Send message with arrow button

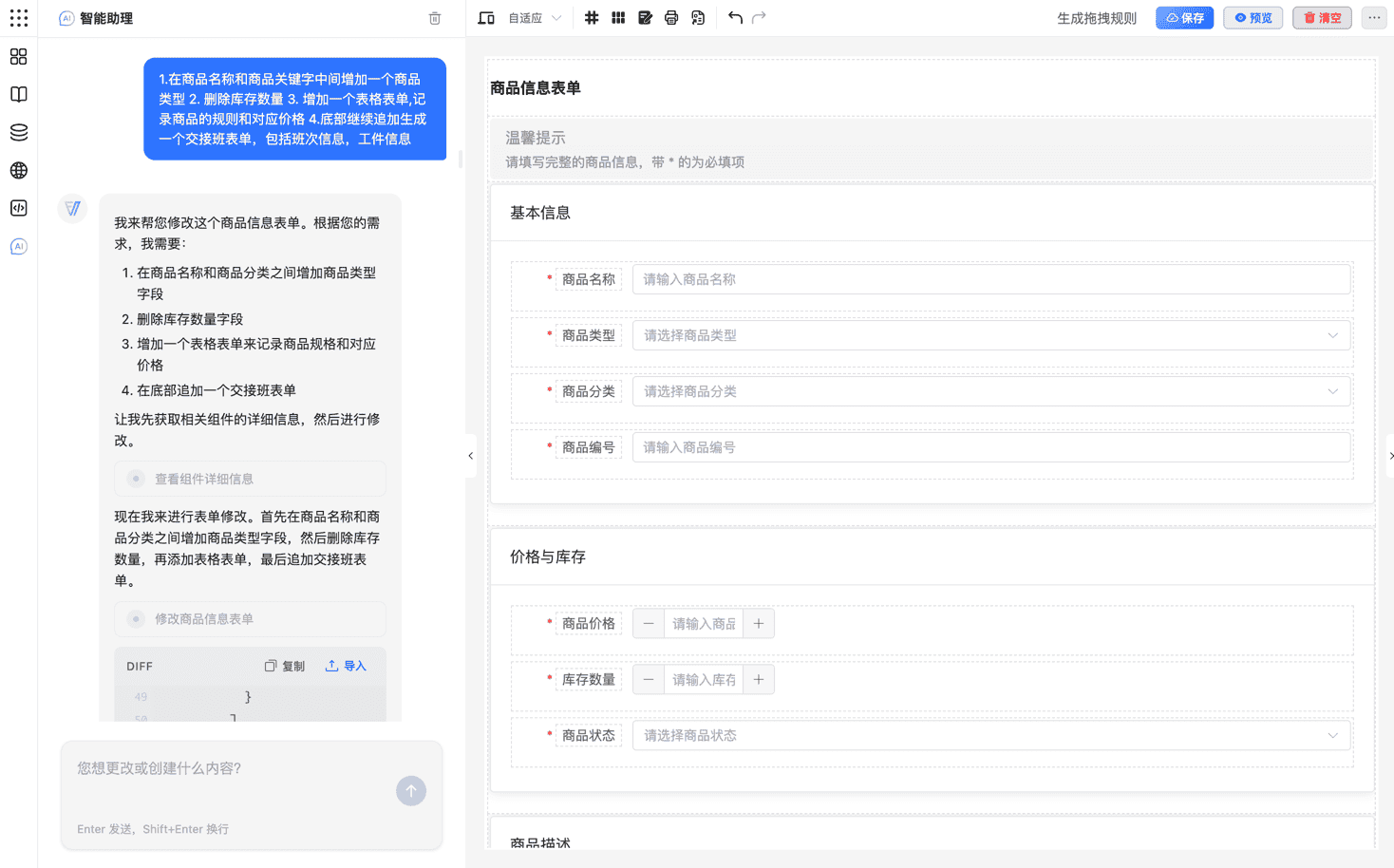tap(411, 791)
